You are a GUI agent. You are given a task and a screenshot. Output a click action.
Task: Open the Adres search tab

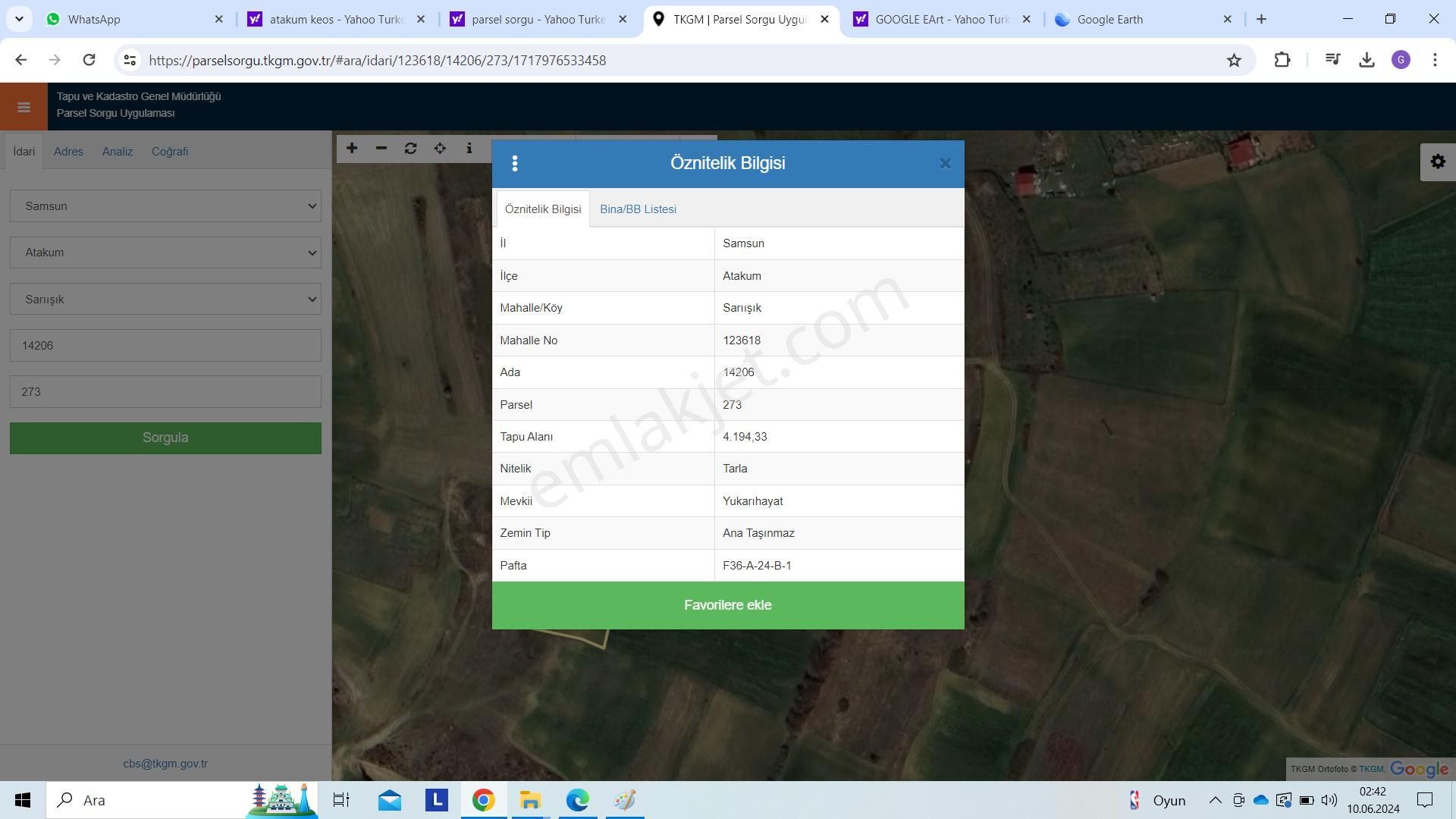pos(68,152)
